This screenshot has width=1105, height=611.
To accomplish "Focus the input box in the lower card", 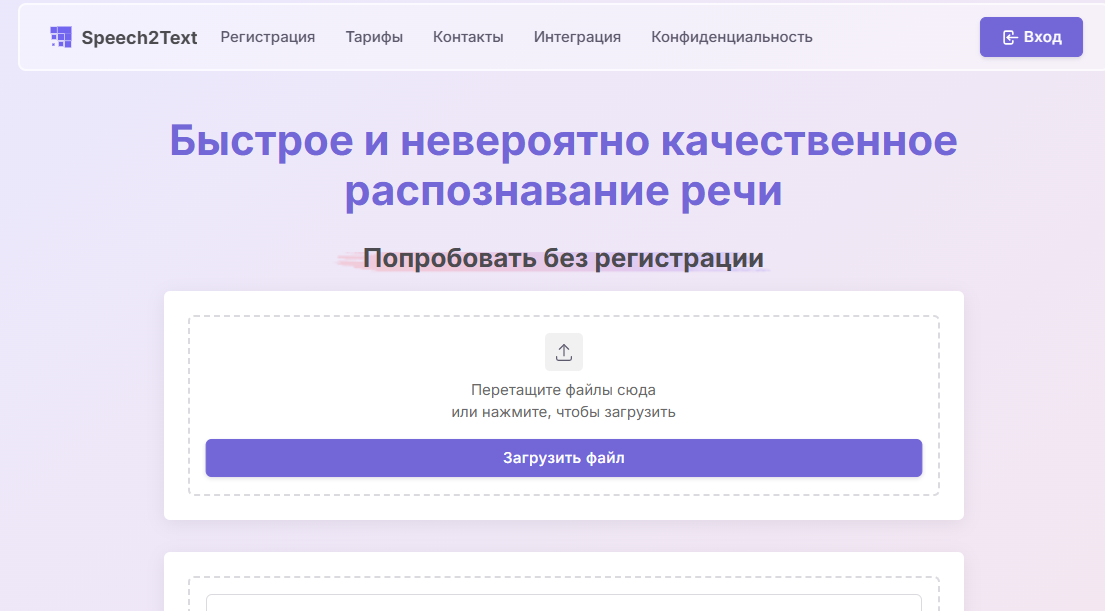I will click(563, 602).
